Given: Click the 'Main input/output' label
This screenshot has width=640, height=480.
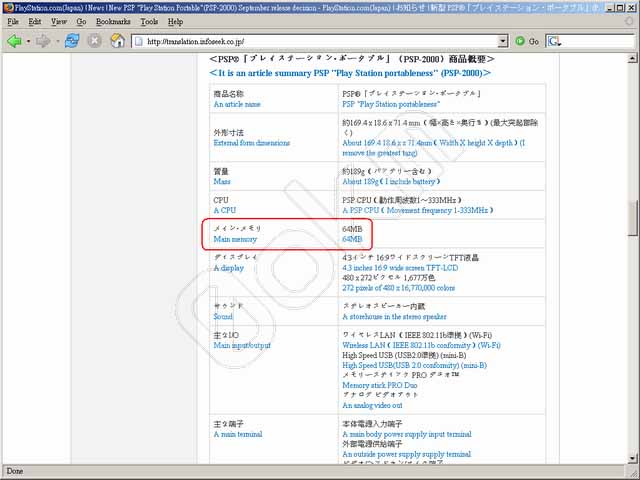Looking at the screenshot, I should pos(242,345).
